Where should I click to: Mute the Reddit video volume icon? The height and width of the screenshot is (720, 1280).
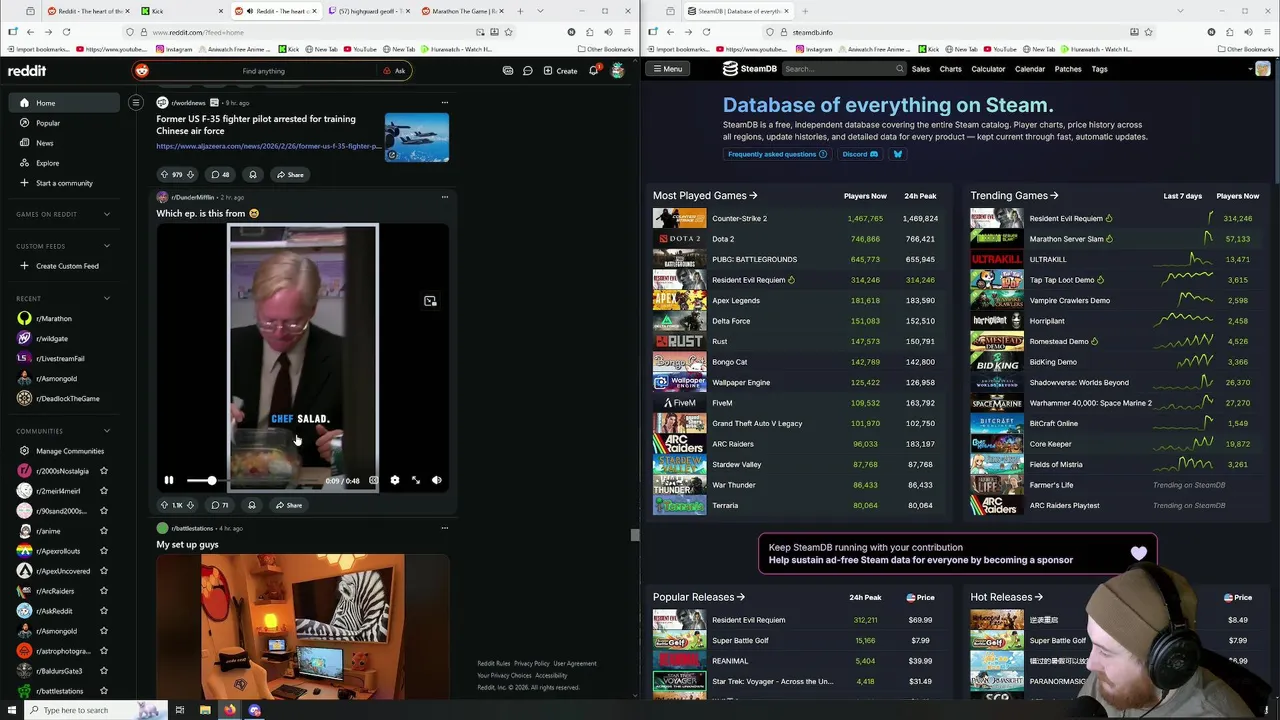pyautogui.click(x=437, y=481)
